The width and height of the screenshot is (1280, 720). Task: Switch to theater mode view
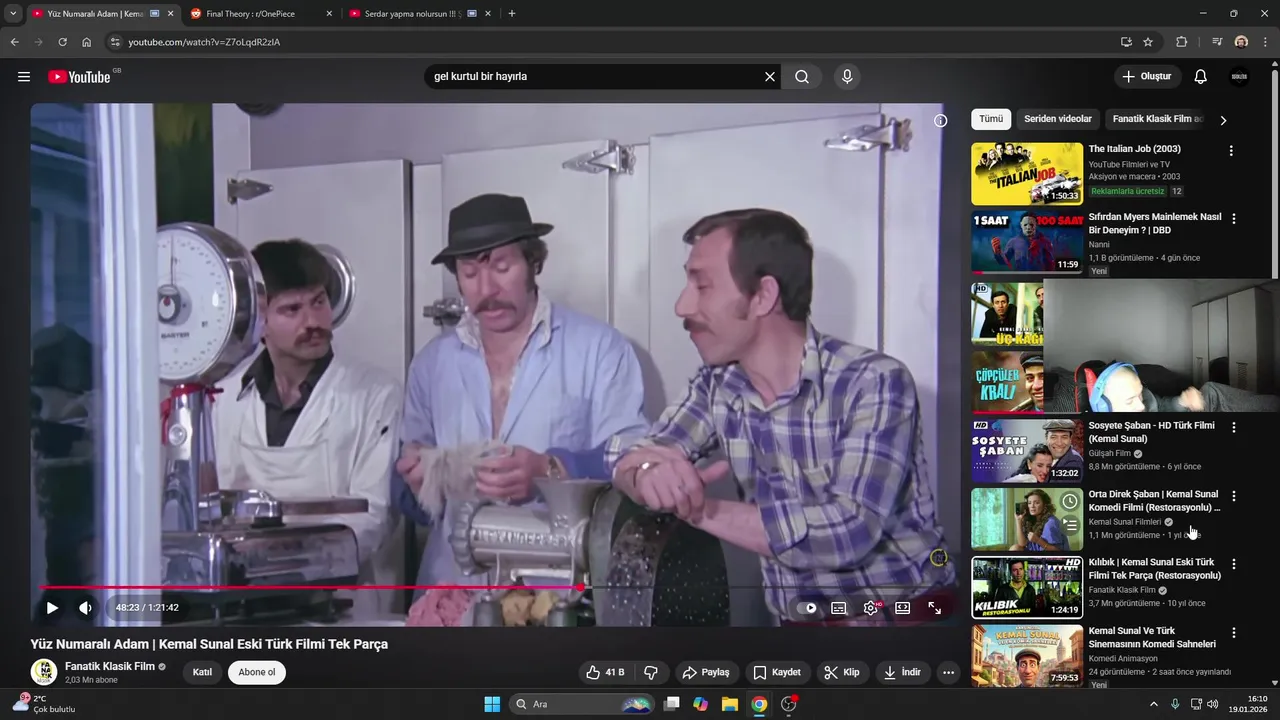[902, 608]
